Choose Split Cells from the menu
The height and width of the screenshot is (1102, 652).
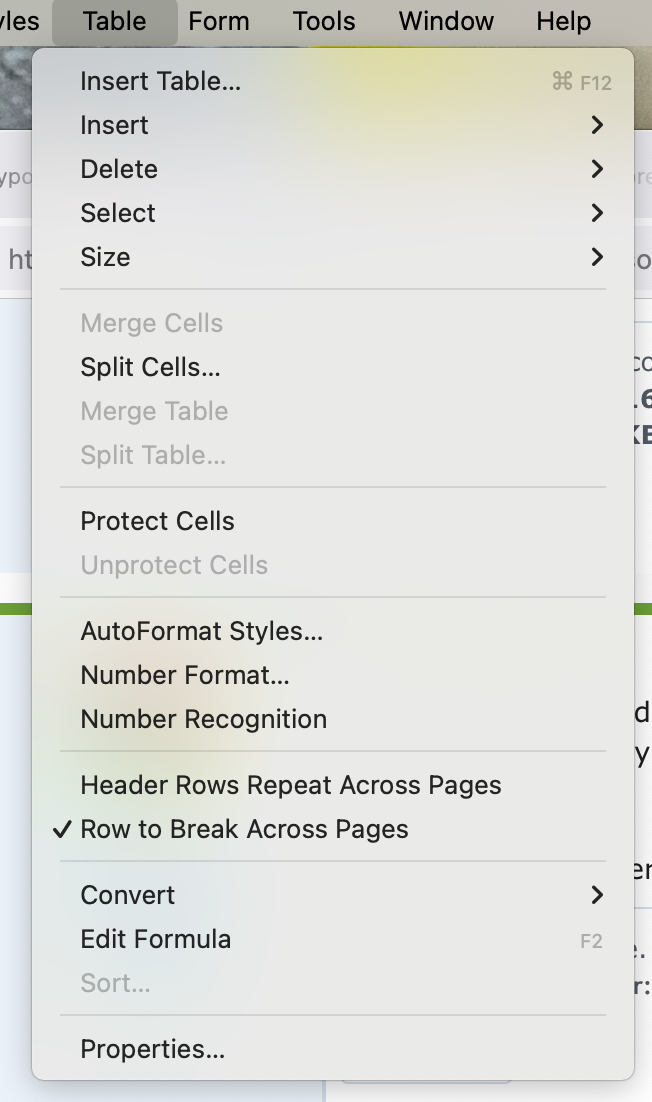[150, 367]
